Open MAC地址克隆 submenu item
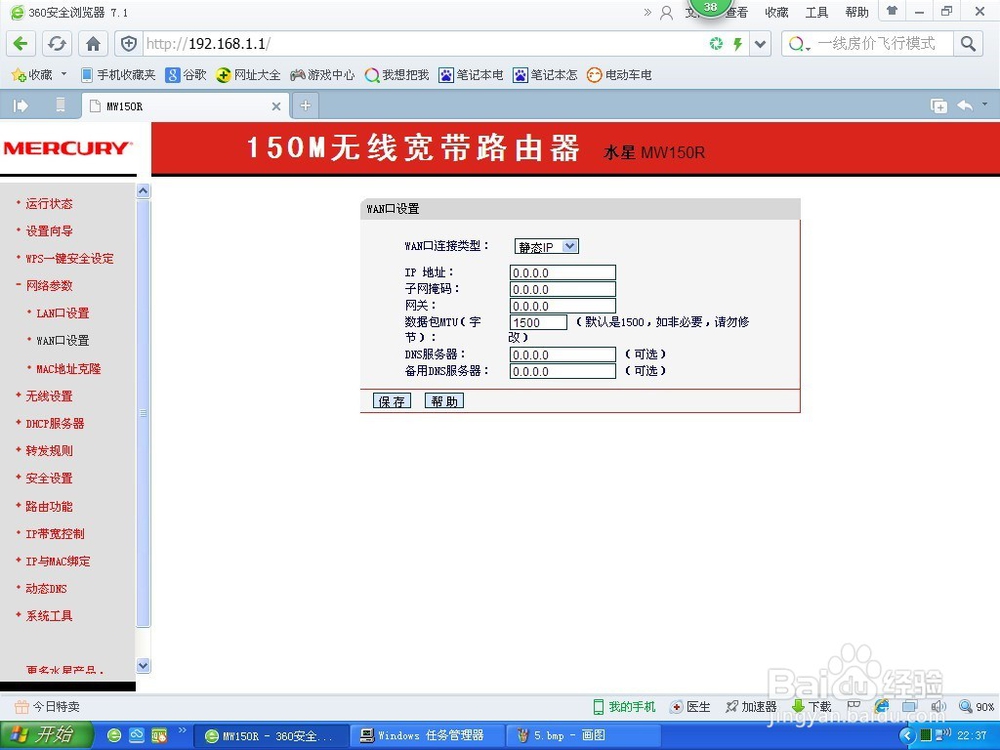This screenshot has width=1000, height=750. click(x=68, y=369)
